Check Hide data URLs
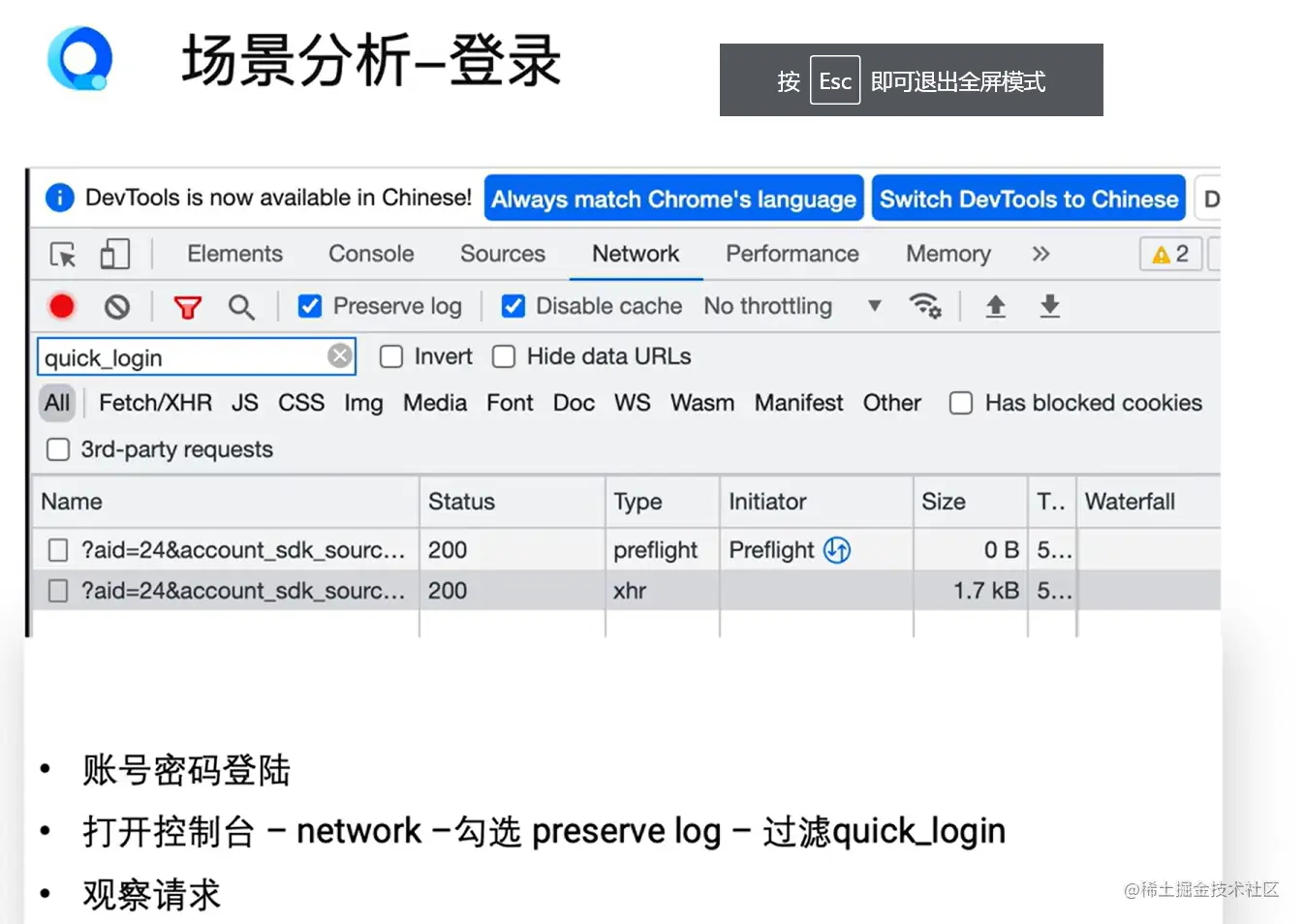 coord(504,356)
